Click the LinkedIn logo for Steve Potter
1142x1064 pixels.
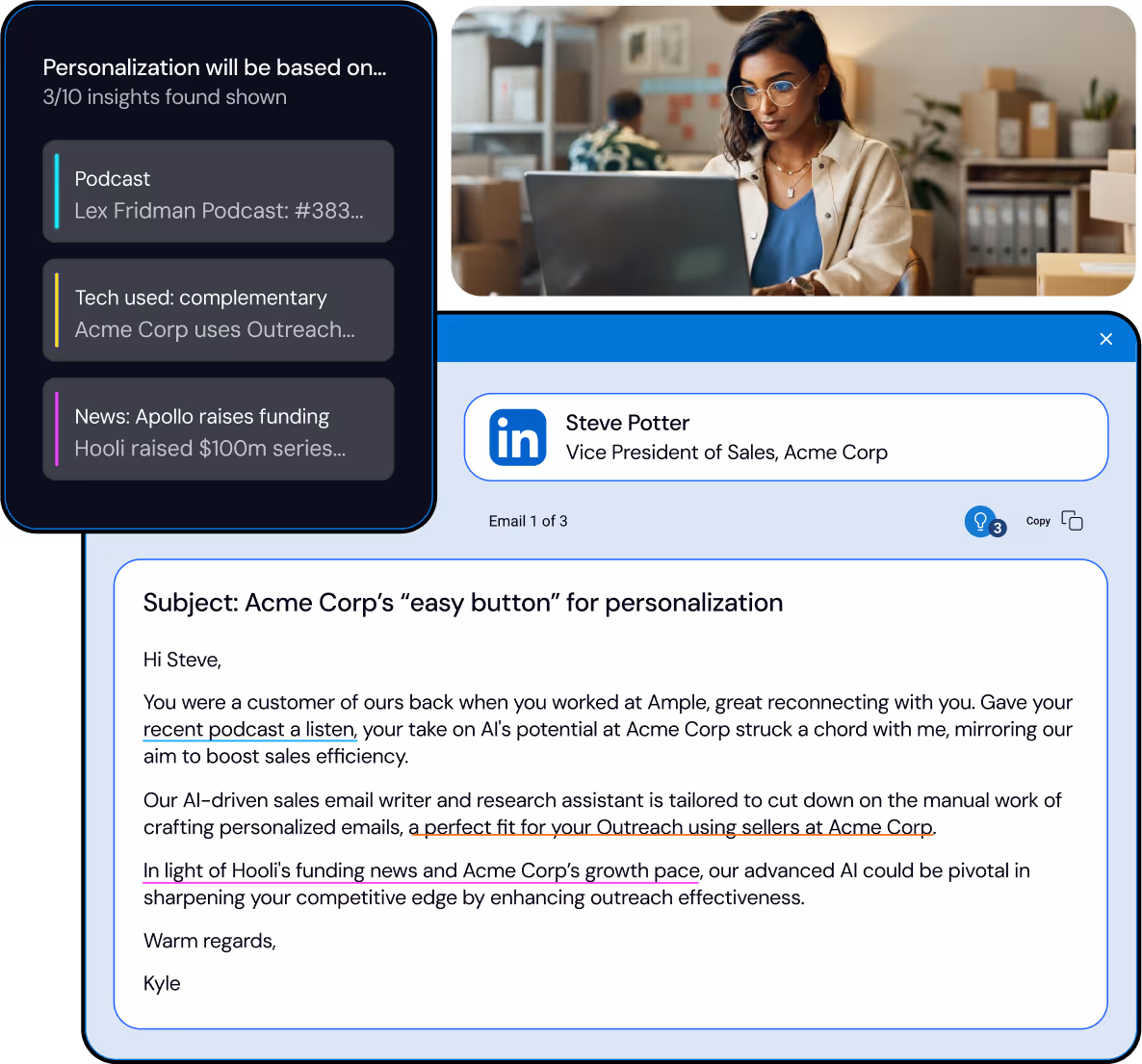pyautogui.click(x=518, y=437)
